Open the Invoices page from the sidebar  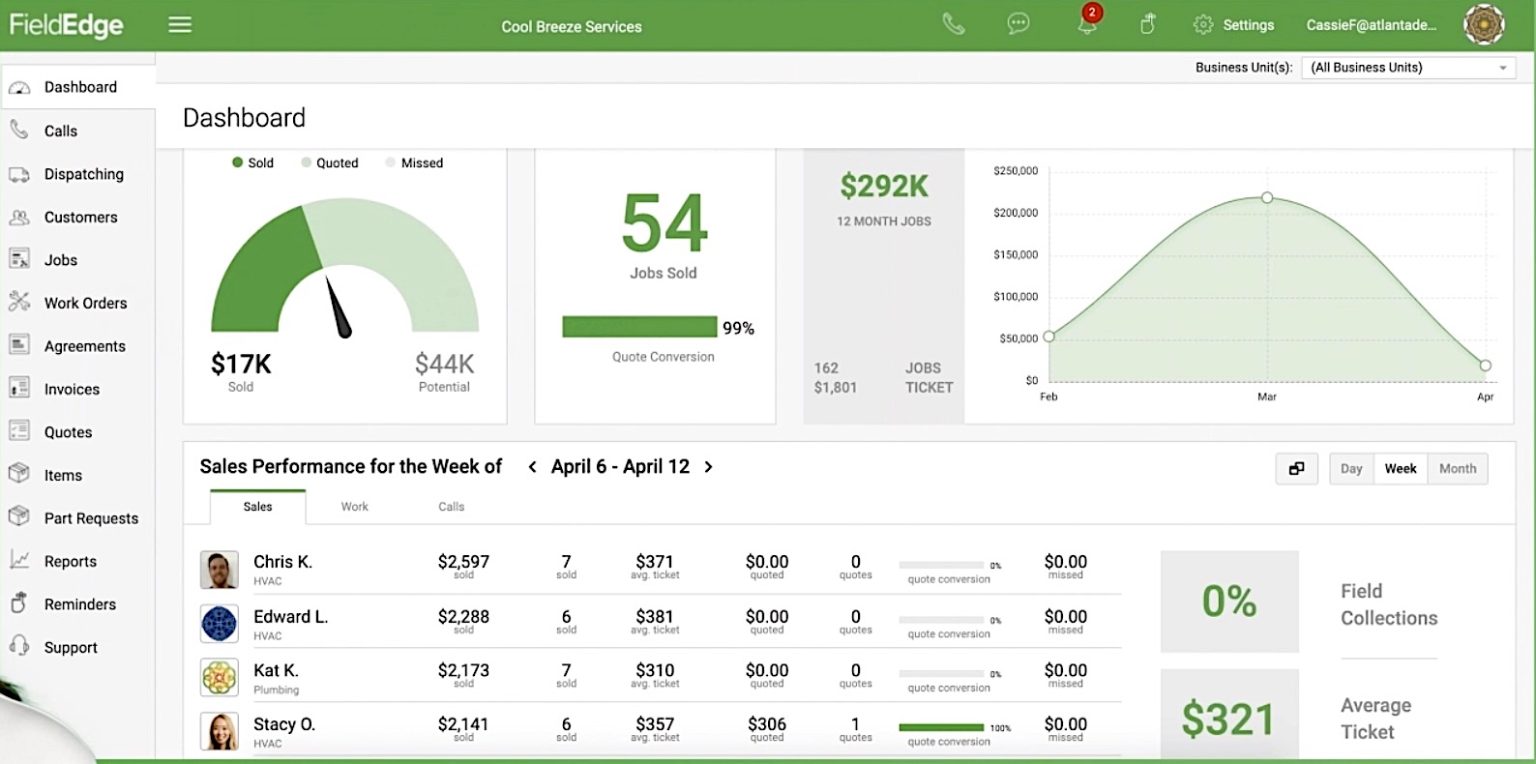tap(71, 389)
